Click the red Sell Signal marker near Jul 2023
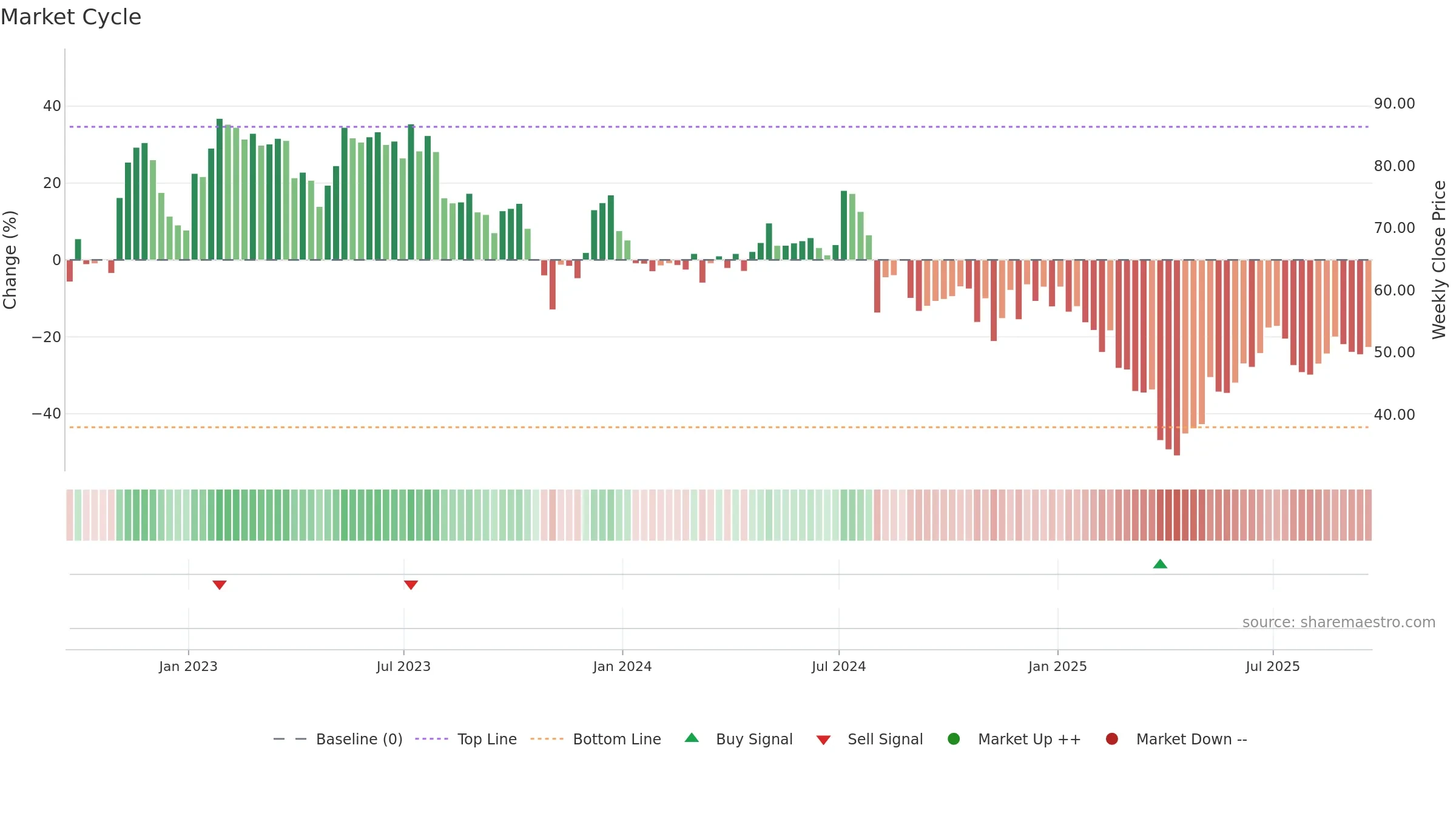 tap(411, 585)
